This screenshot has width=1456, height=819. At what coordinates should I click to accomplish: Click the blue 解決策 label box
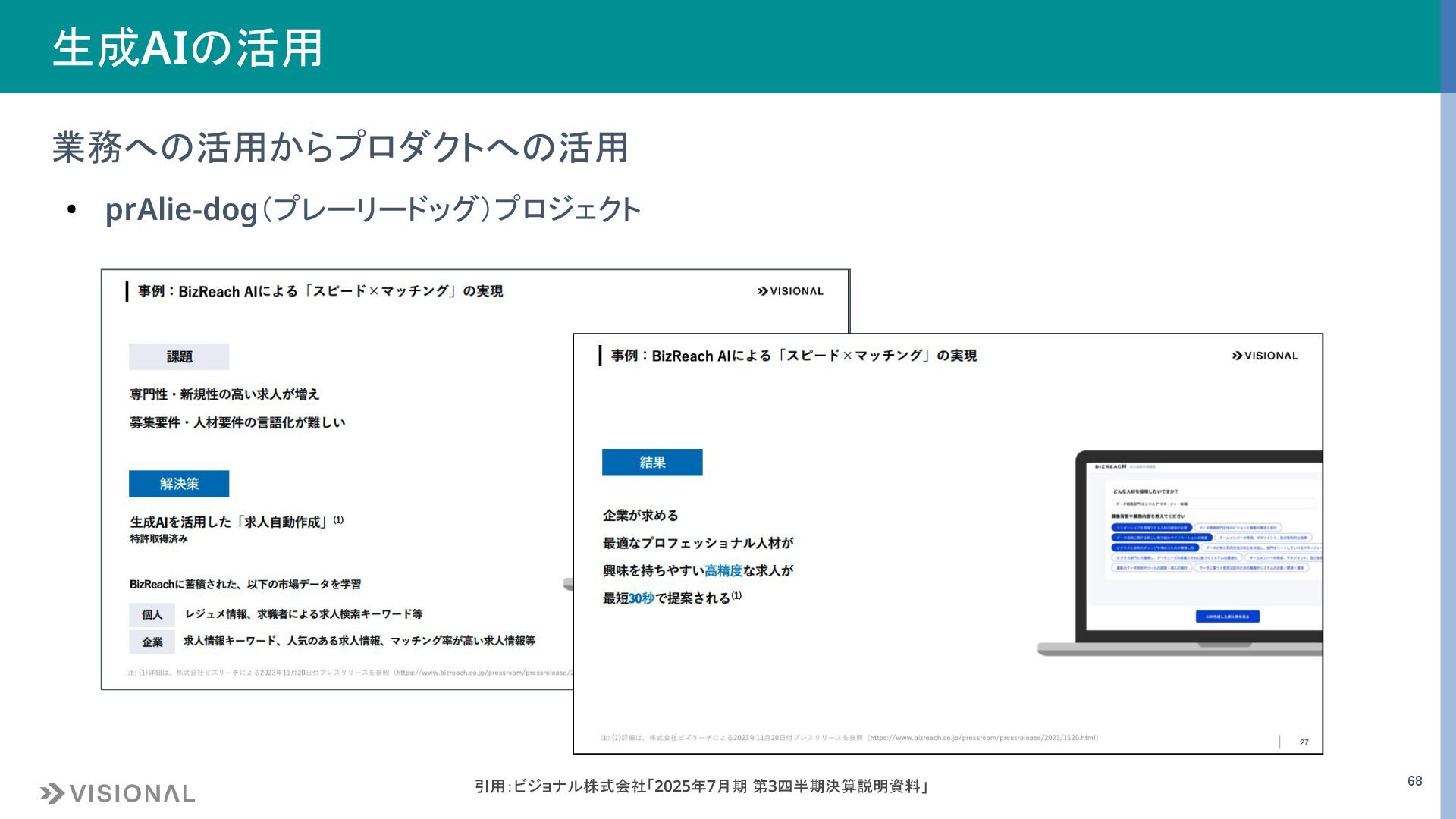tap(179, 484)
